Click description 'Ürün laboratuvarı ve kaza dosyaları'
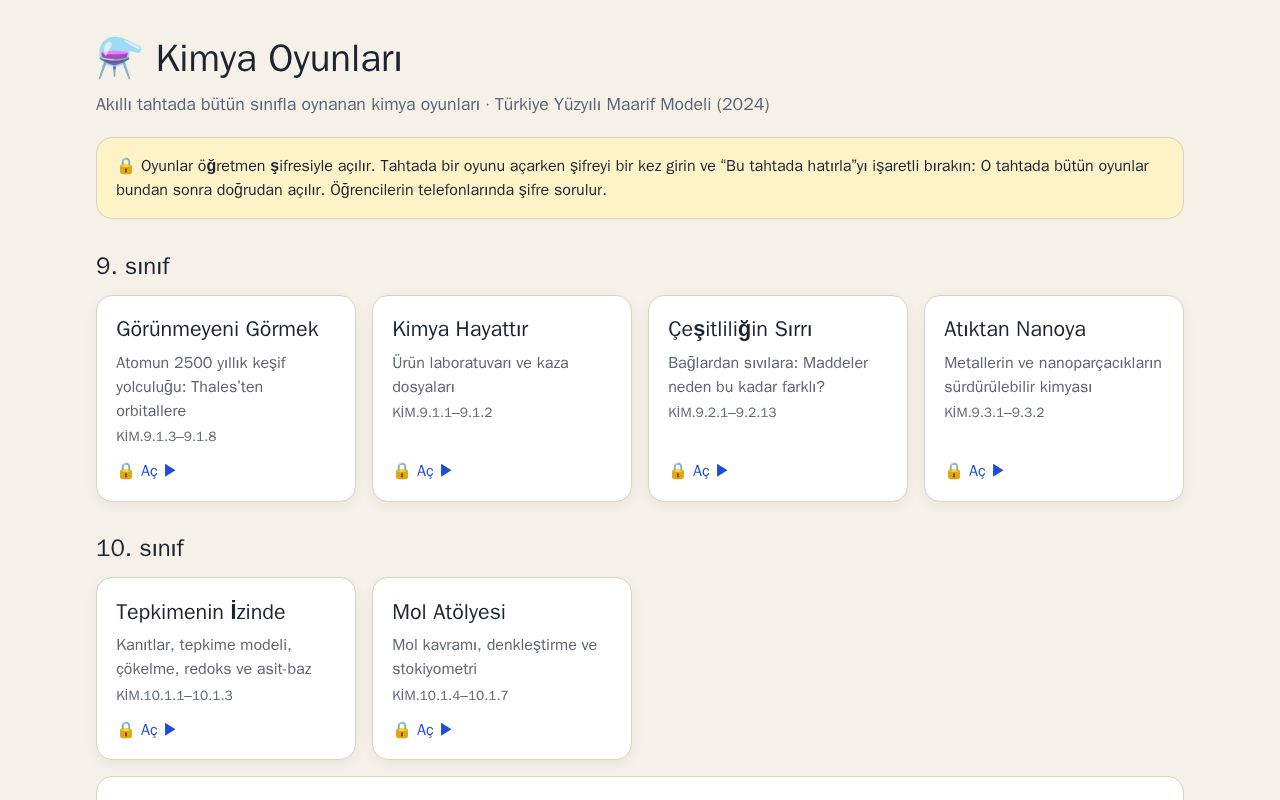The height and width of the screenshot is (800, 1280). (x=480, y=375)
